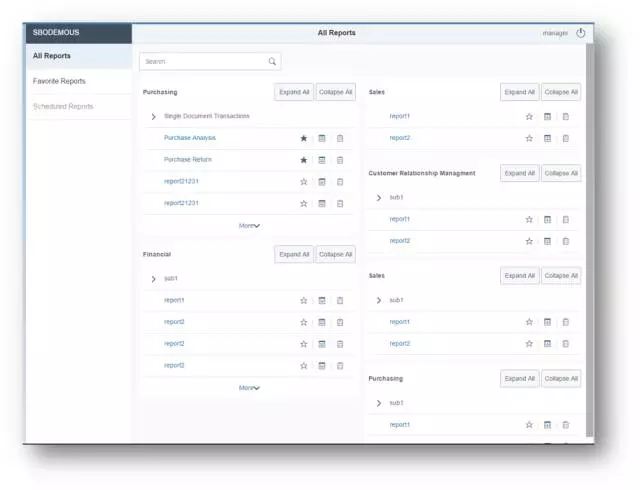This screenshot has width=640, height=490.
Task: Toggle the star on Purchase Return
Action: pos(304,160)
